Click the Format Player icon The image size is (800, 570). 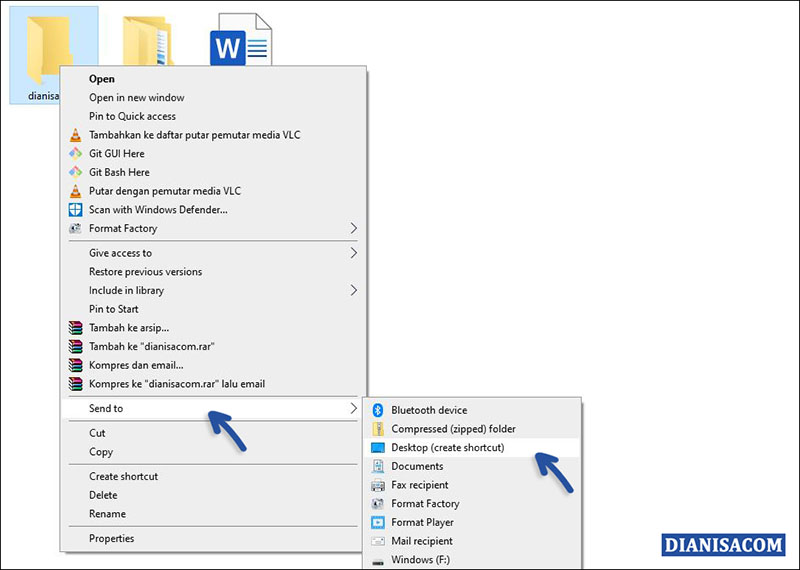(378, 523)
